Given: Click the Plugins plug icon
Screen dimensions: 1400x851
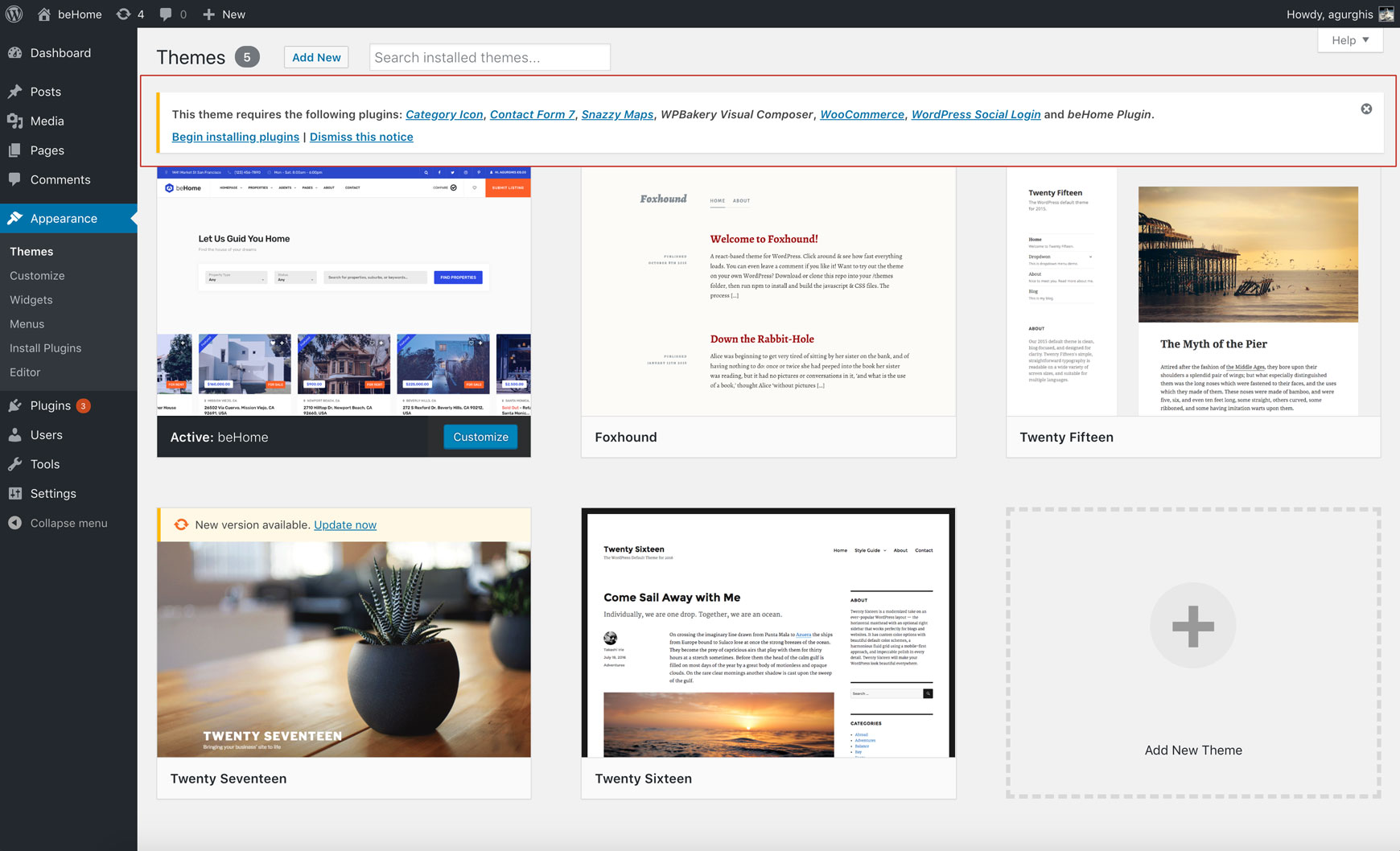Looking at the screenshot, I should 15,405.
